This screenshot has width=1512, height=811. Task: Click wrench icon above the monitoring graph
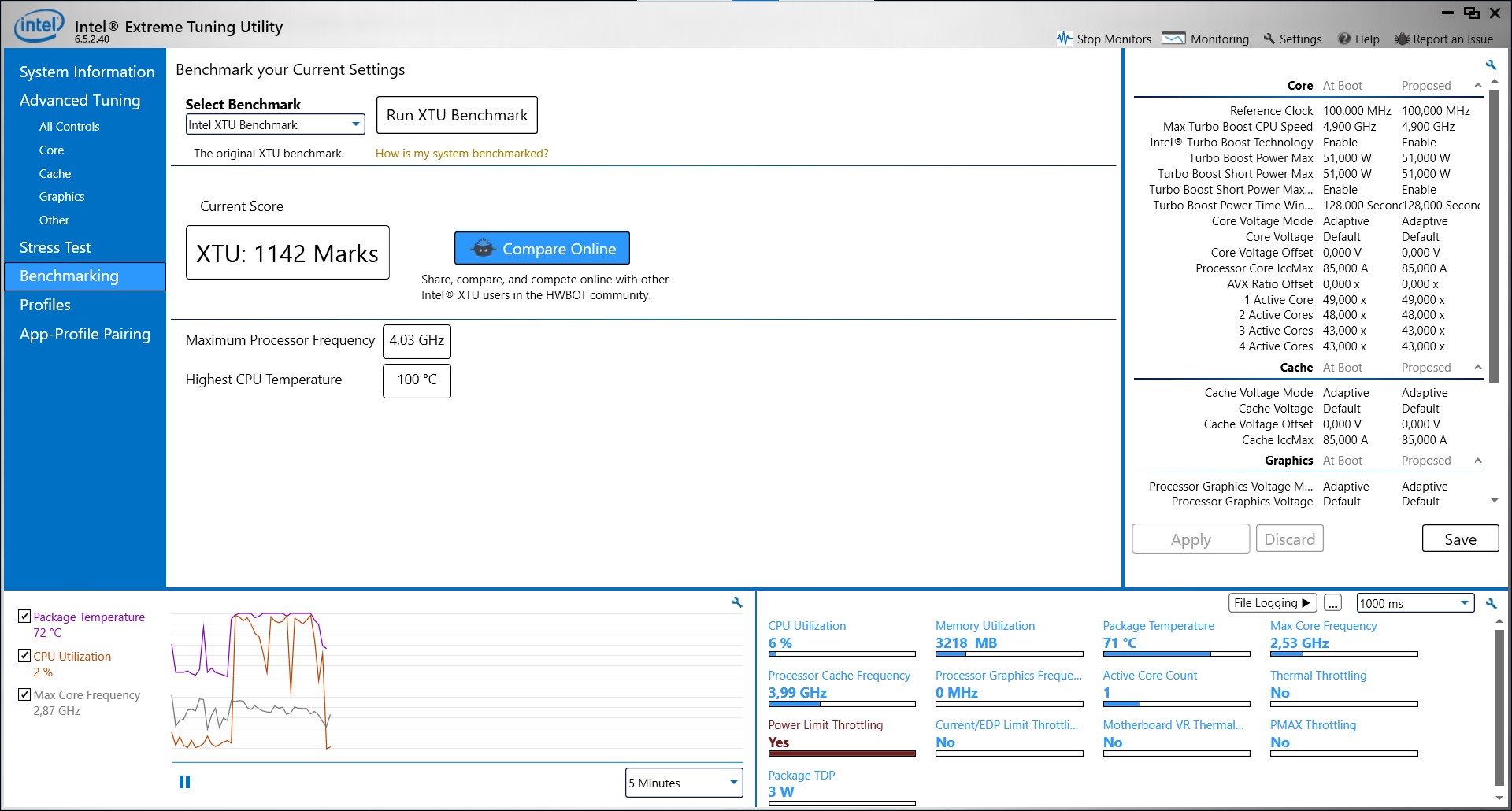pos(736,602)
